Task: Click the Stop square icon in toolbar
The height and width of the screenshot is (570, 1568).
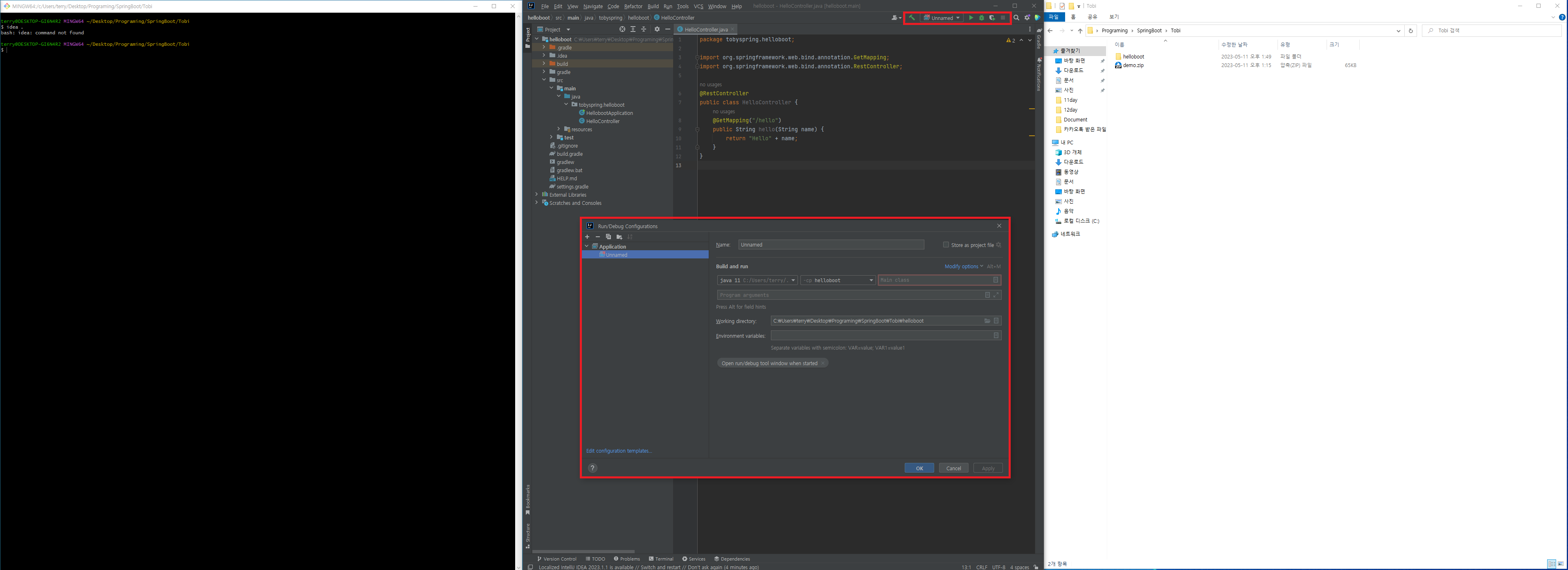Action: [1003, 18]
